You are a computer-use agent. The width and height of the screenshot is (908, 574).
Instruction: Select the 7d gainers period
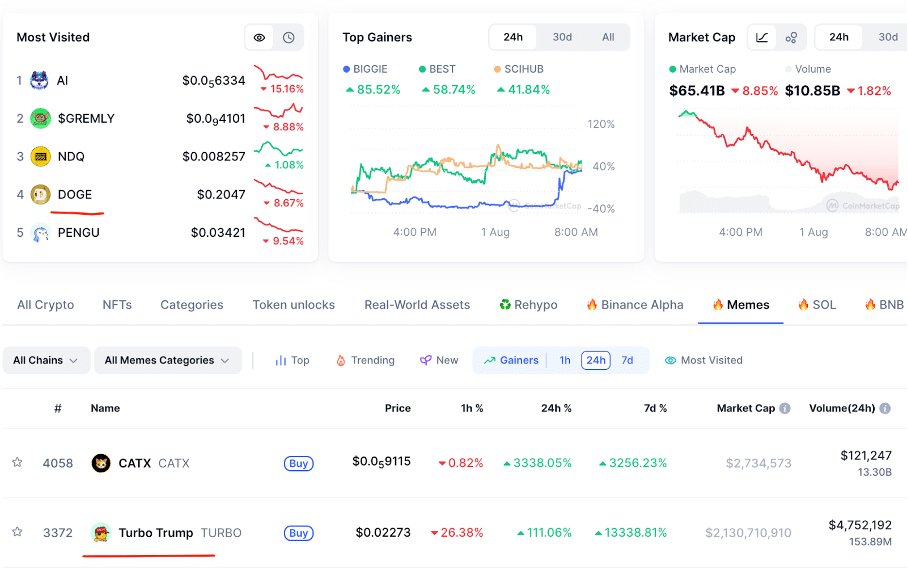pos(627,360)
